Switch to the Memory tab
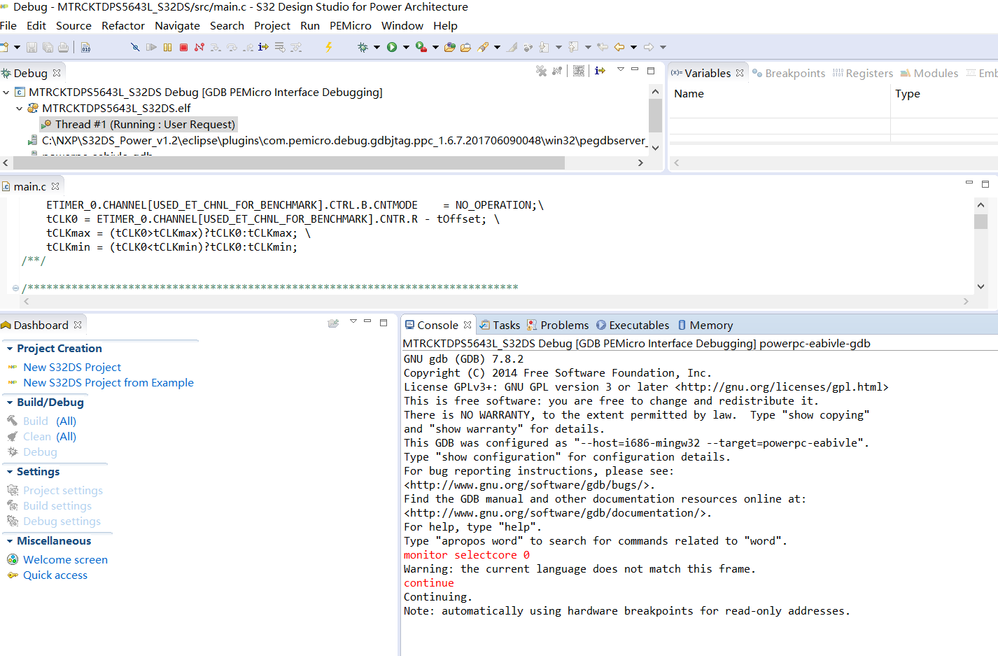This screenshot has height=656, width=998. [705, 325]
